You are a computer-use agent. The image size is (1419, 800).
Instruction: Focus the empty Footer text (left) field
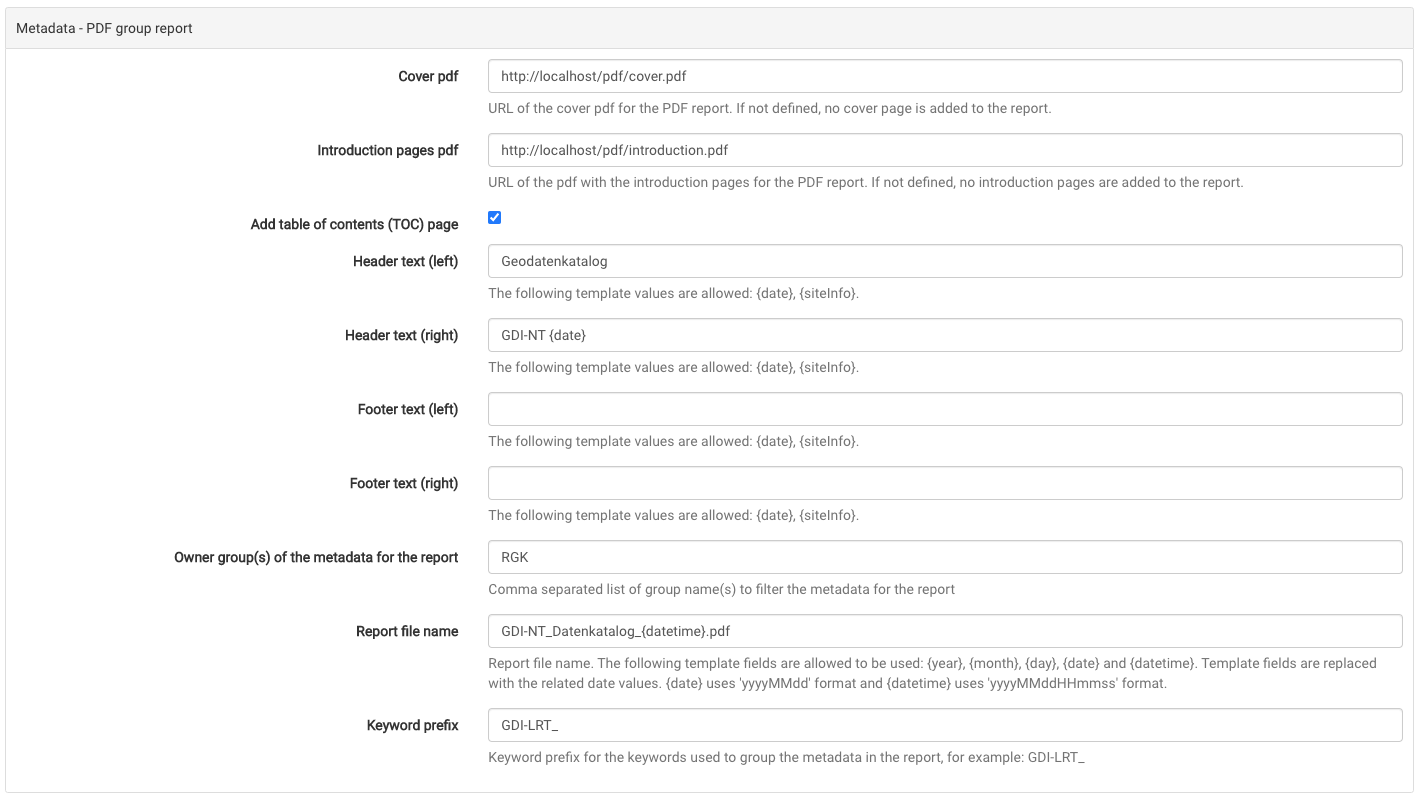[x=945, y=409]
